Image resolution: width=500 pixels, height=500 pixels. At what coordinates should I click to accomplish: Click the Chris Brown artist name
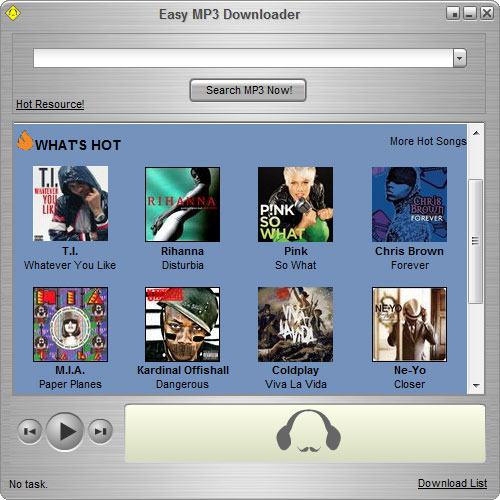click(x=409, y=251)
